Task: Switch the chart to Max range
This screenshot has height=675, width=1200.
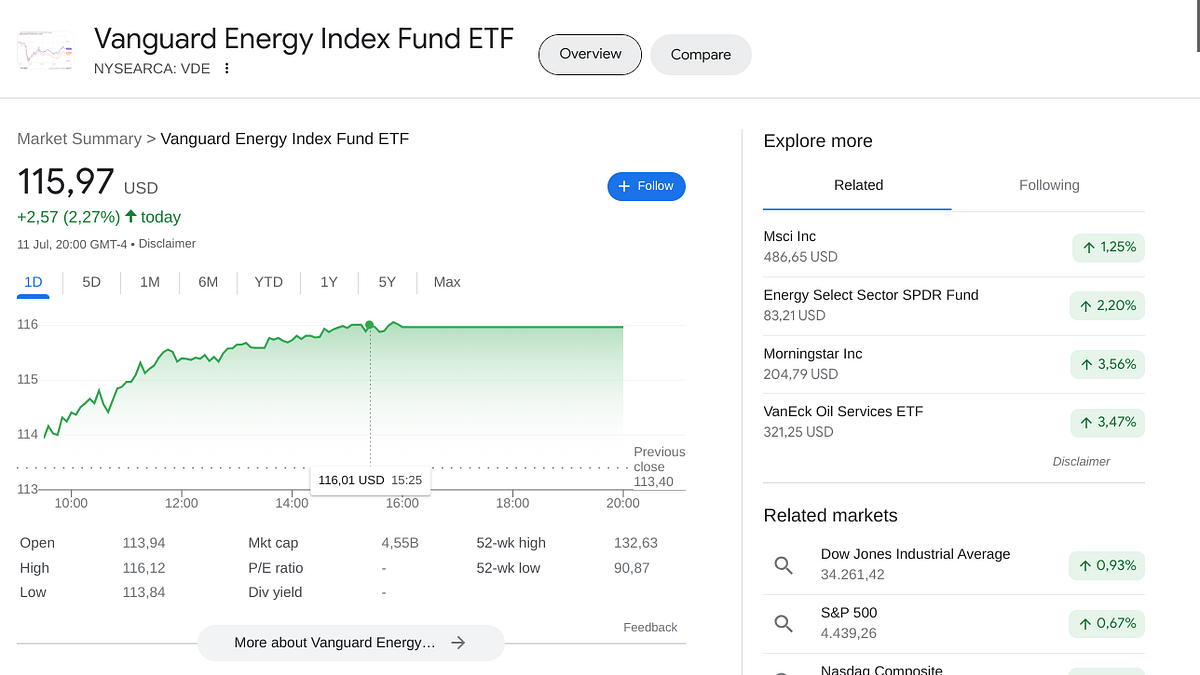Action: pyautogui.click(x=446, y=282)
